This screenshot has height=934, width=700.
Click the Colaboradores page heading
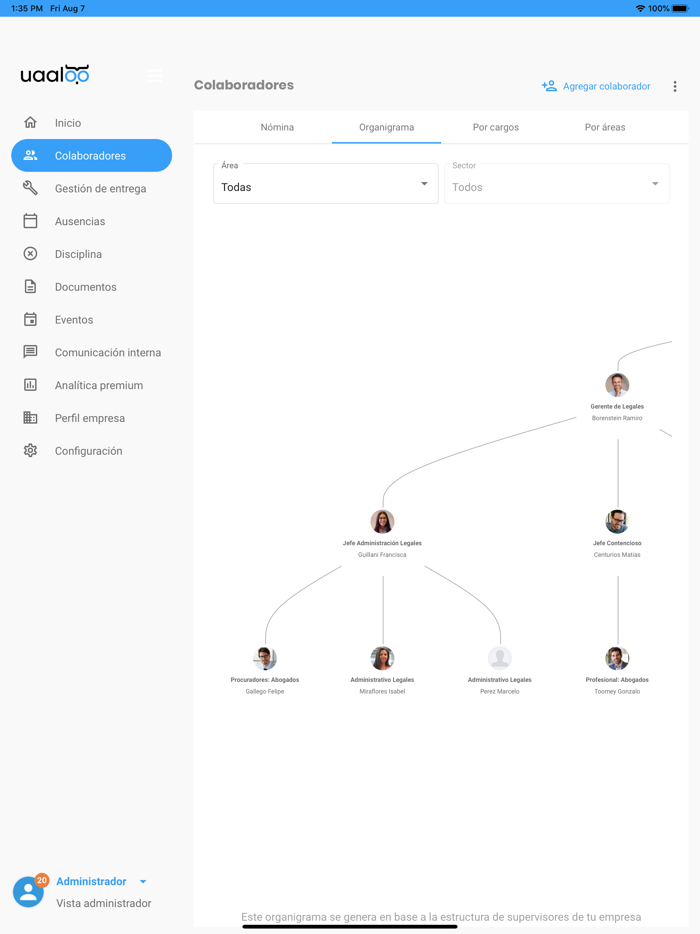[244, 85]
